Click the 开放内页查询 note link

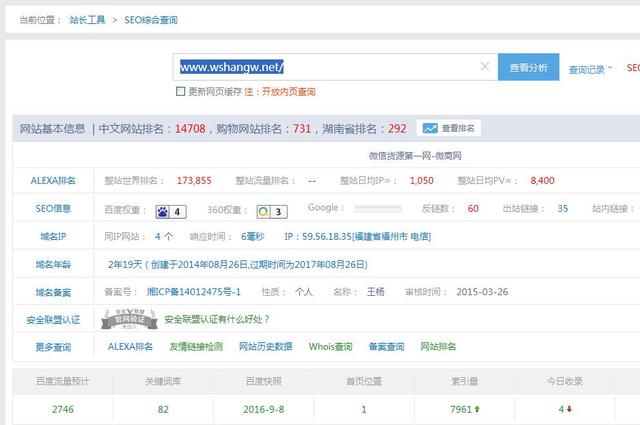288,92
